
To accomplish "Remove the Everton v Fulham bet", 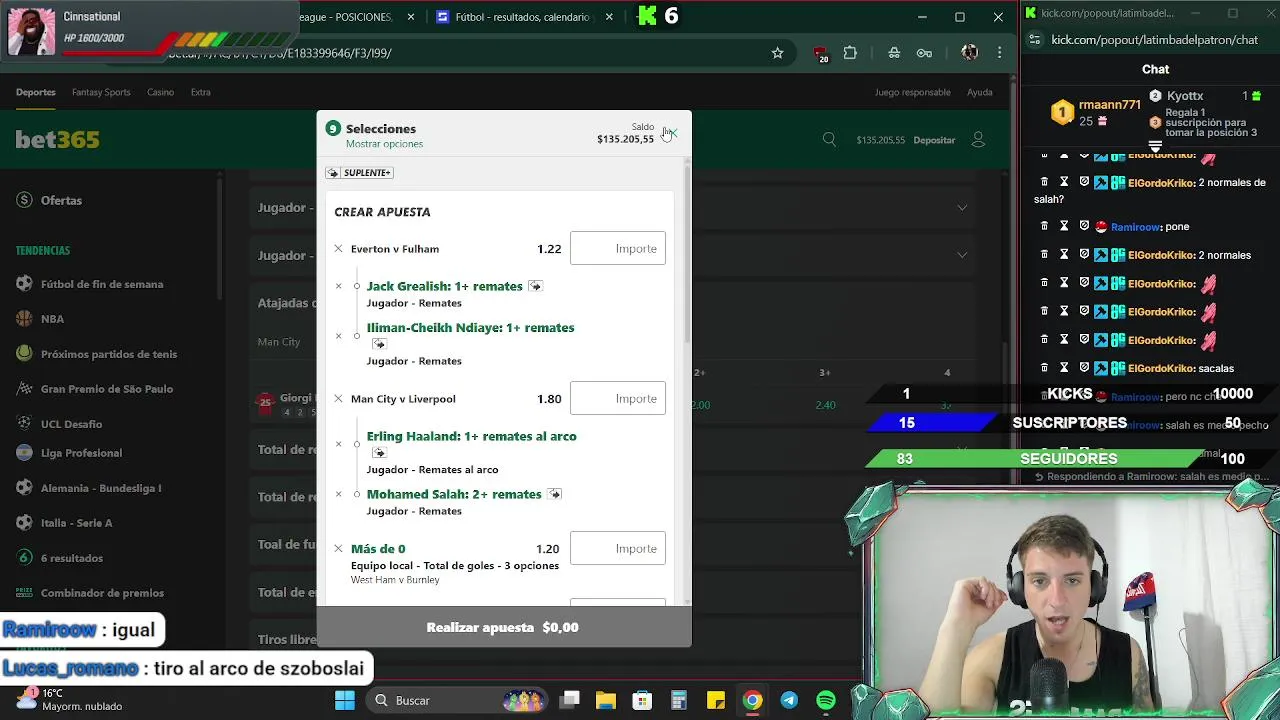I will 338,249.
